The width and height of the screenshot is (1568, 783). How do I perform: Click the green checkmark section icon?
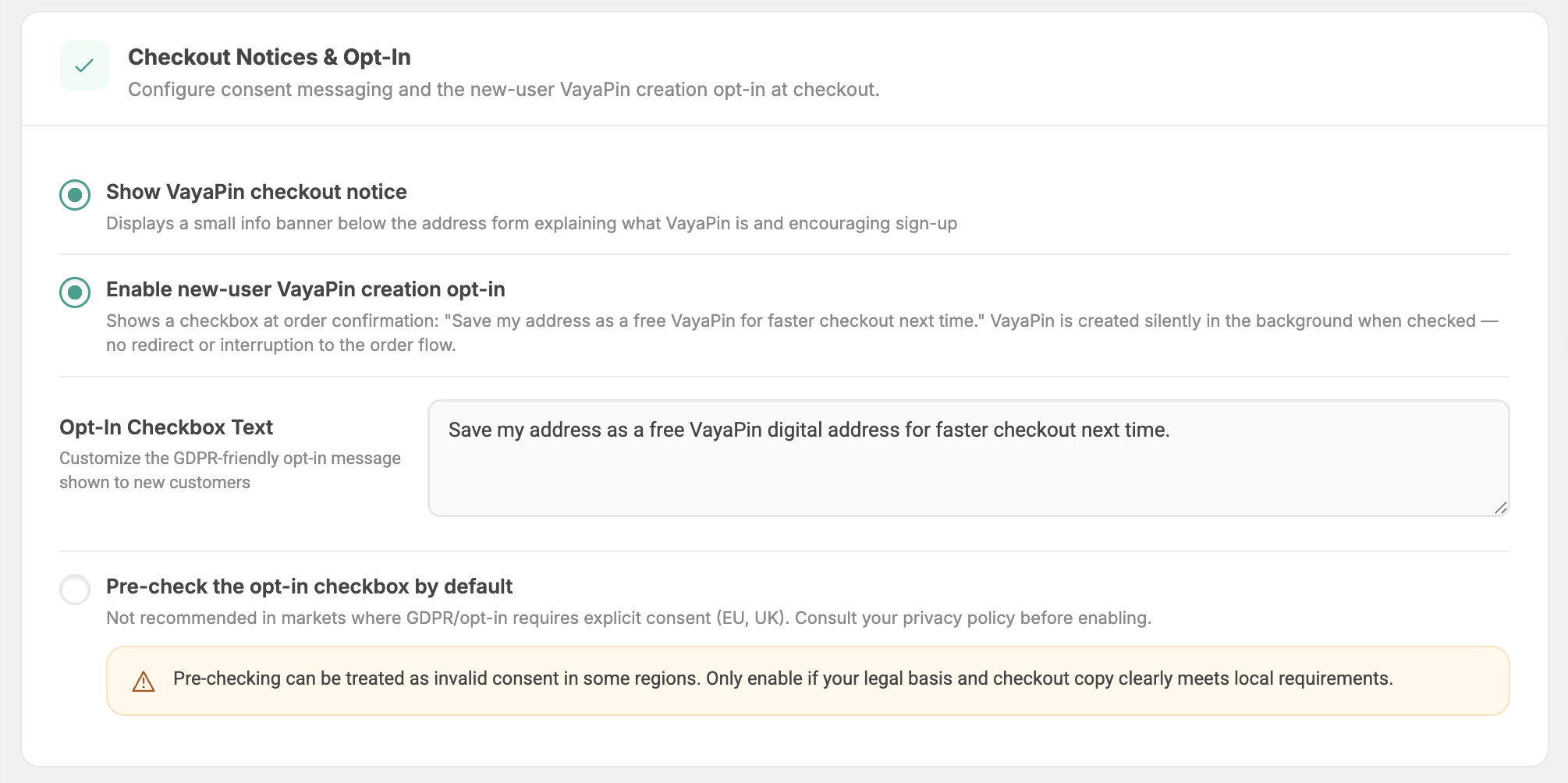click(84, 66)
